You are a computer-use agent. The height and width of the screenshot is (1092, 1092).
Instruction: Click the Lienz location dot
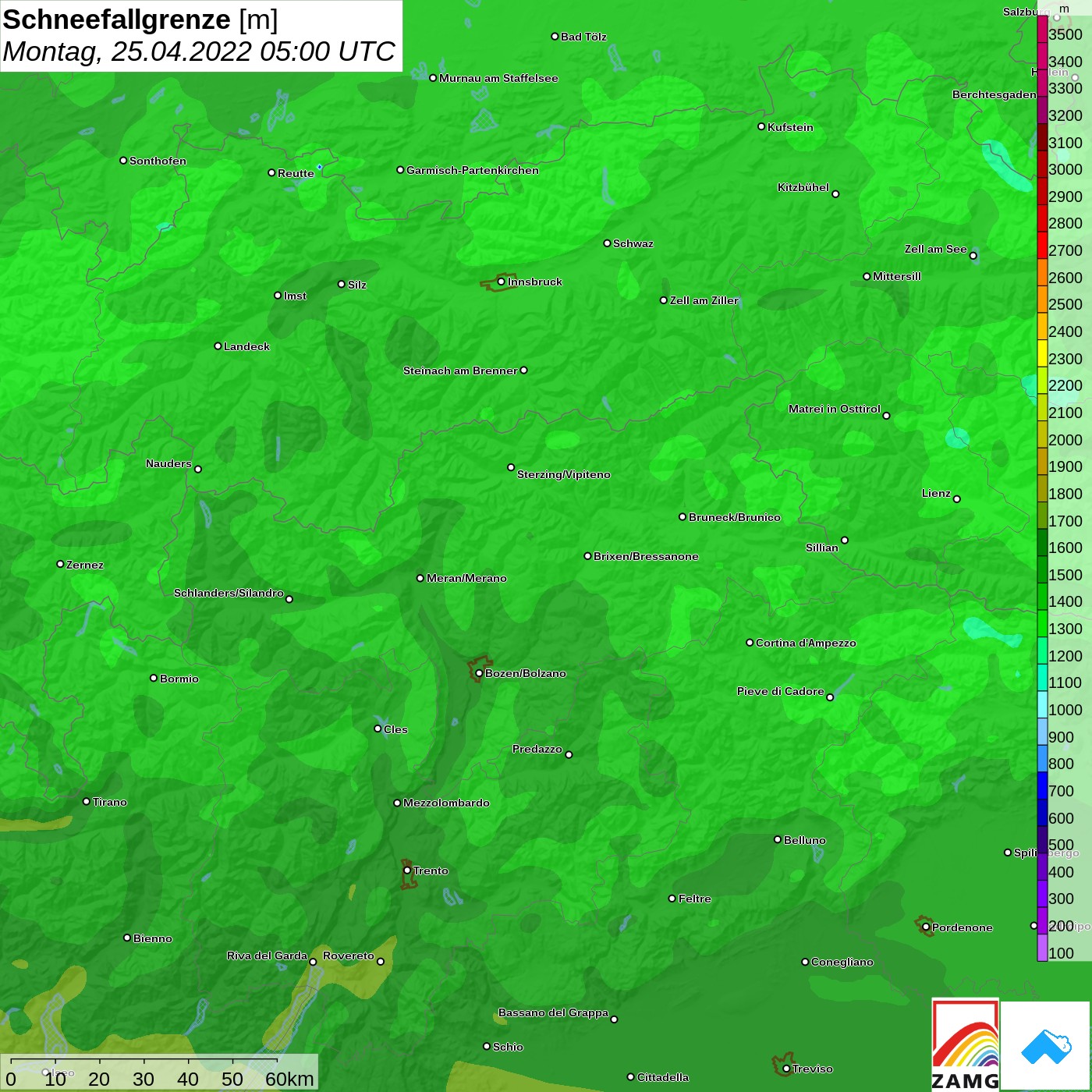(957, 499)
